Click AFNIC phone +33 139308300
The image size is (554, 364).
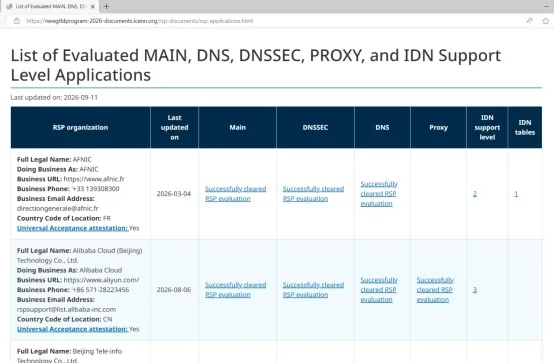(x=95, y=189)
